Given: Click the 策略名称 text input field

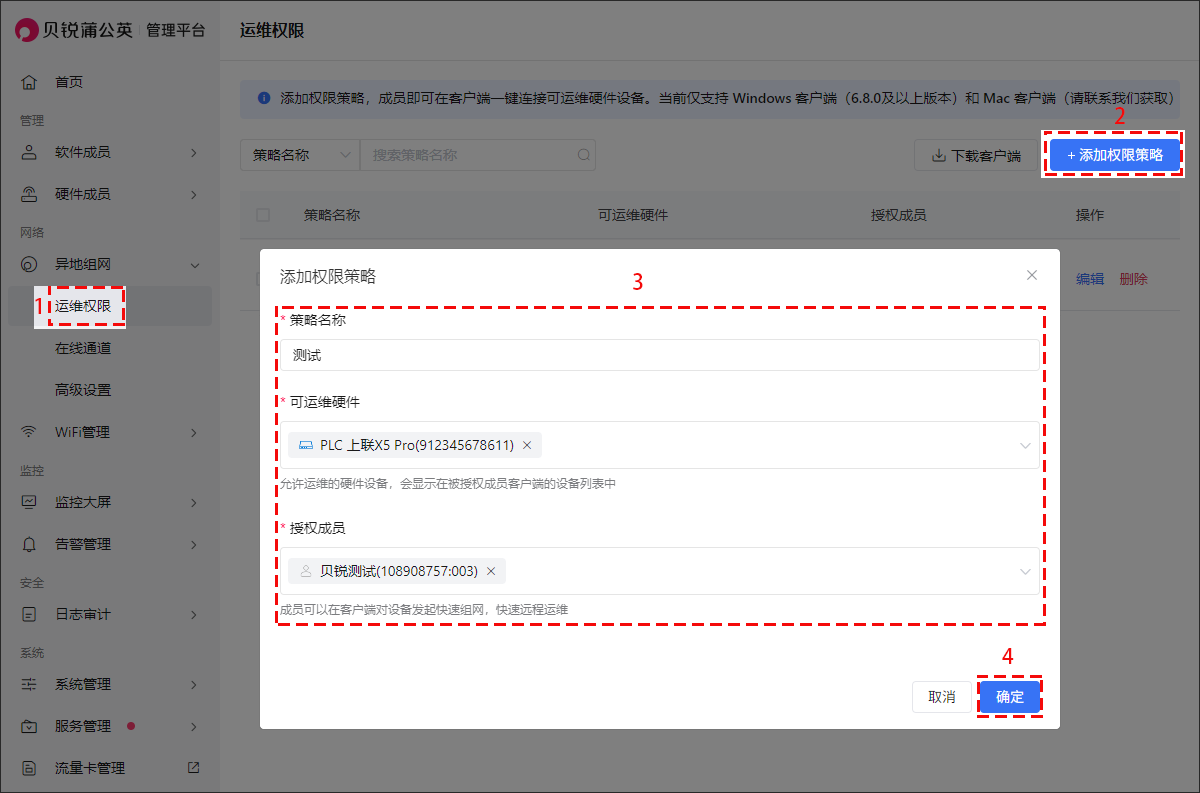Looking at the screenshot, I should [658, 355].
